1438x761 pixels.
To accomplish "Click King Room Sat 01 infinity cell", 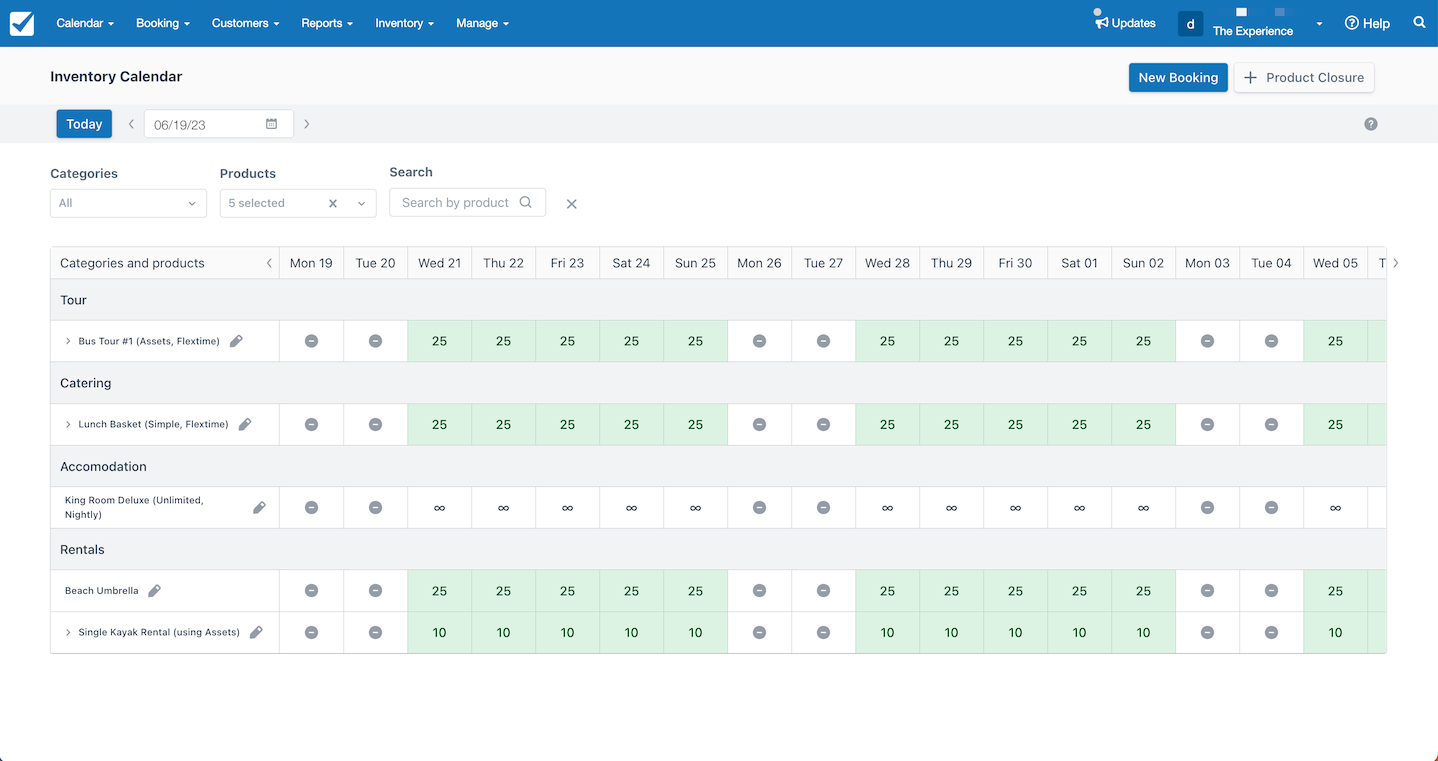I will [x=1079, y=507].
